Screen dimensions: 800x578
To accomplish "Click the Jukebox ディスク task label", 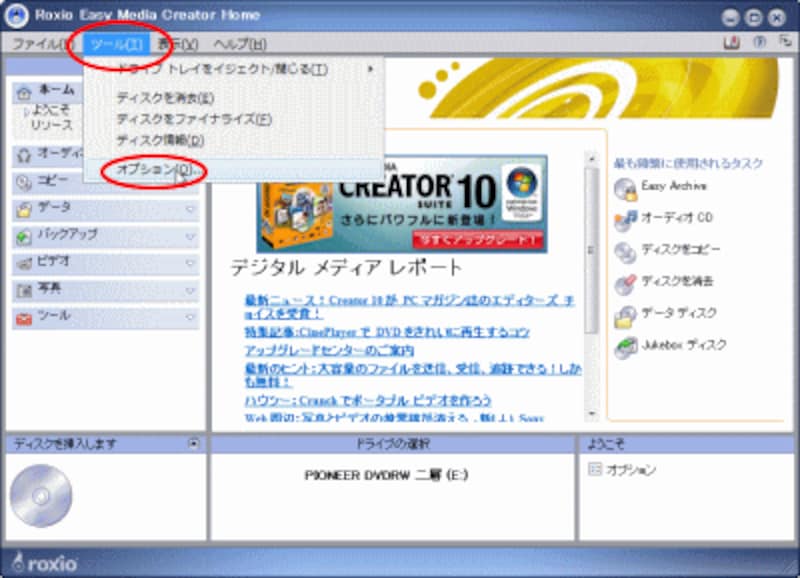I will (x=684, y=345).
